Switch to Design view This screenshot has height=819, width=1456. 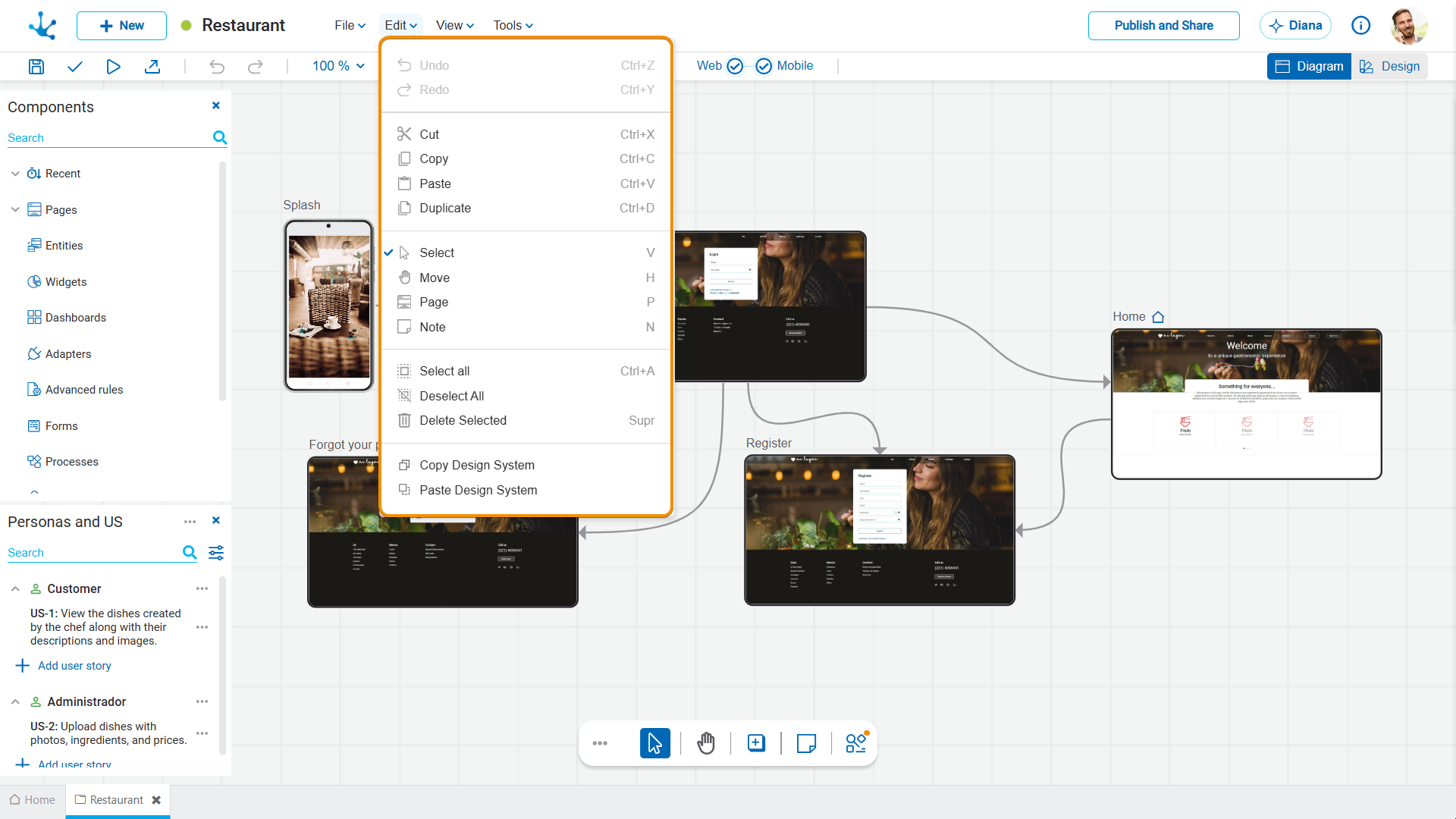[x=1389, y=66]
